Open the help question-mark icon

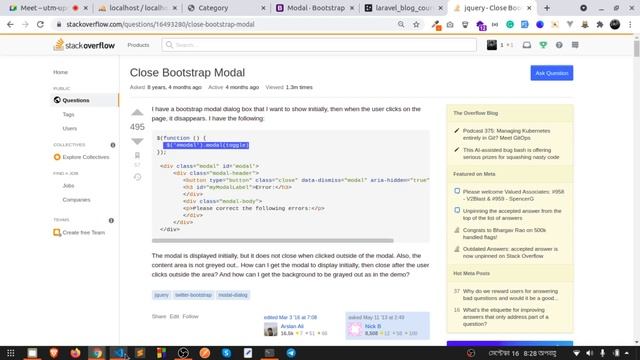[x=559, y=45]
